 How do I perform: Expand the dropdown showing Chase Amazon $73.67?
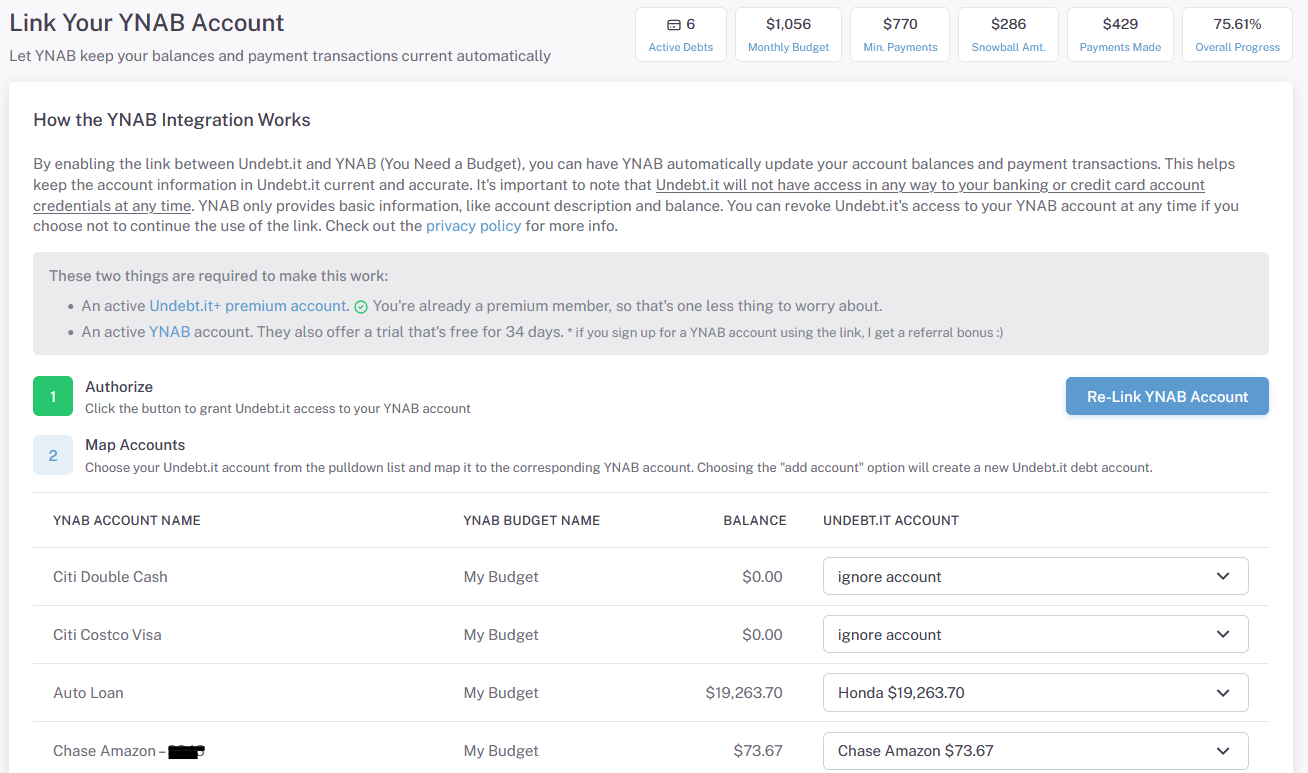[1036, 751]
